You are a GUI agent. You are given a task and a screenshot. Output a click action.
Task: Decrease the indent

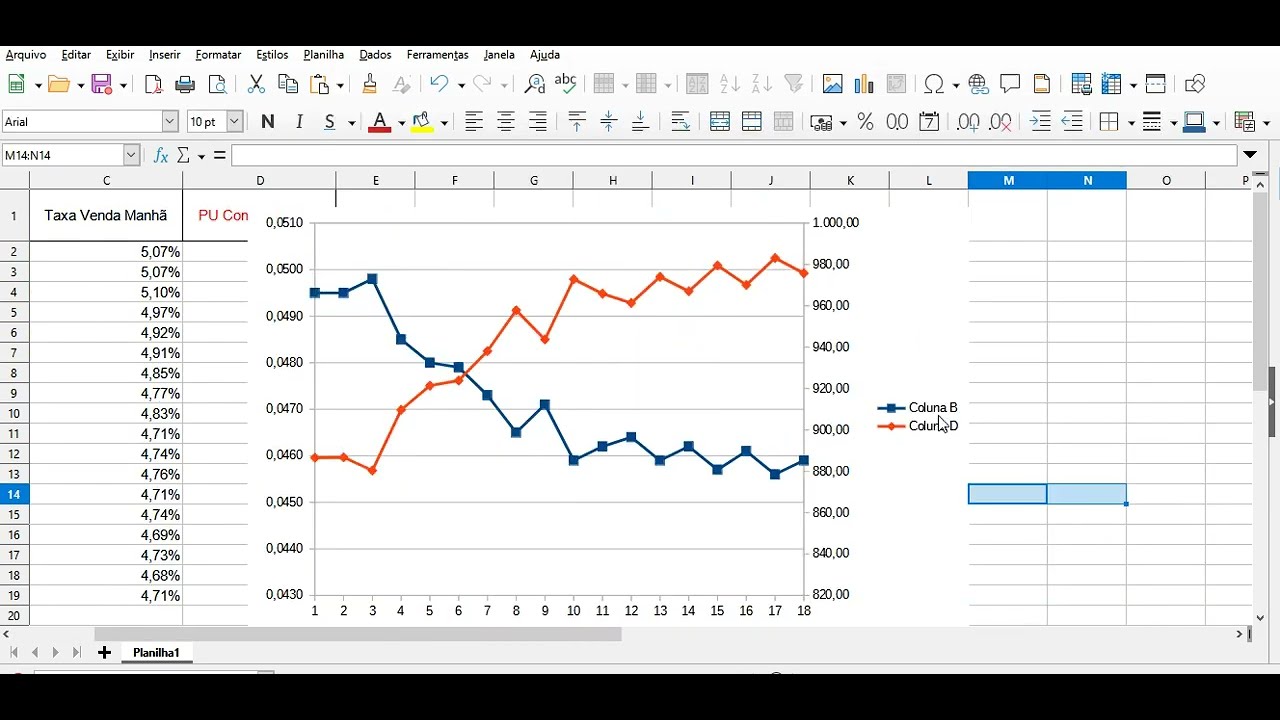pos(1072,122)
